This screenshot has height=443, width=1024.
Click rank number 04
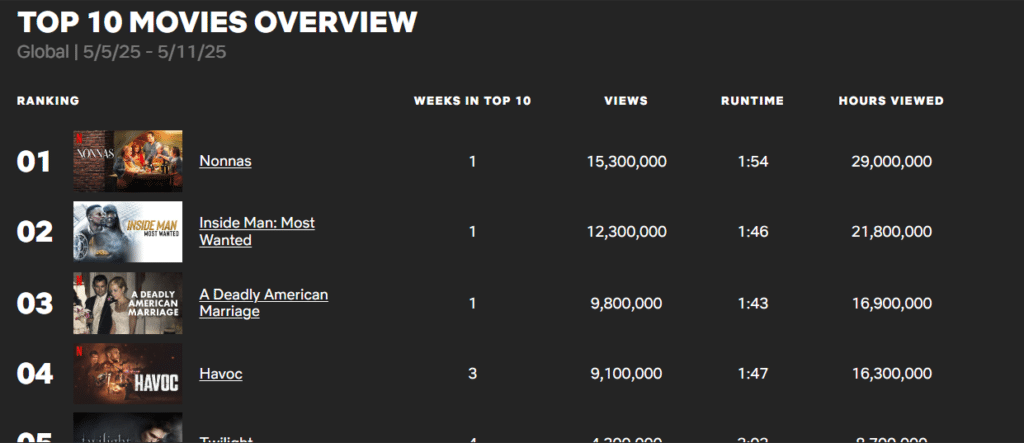click(35, 374)
